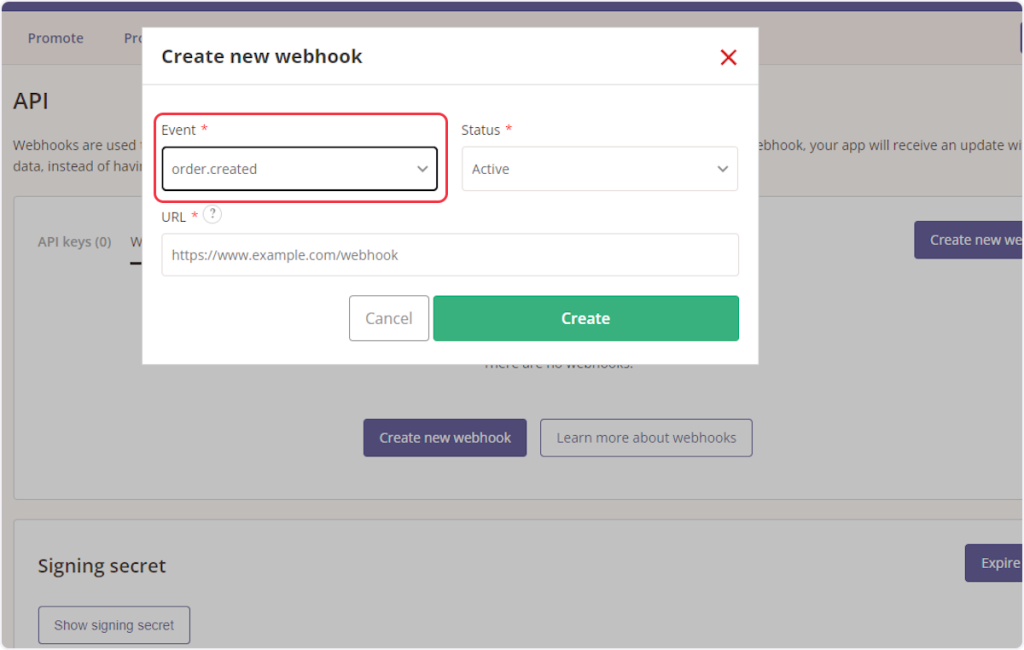Click the Expire signing secret button
Screen dimensions: 1024x650
pyautogui.click(x=994, y=563)
